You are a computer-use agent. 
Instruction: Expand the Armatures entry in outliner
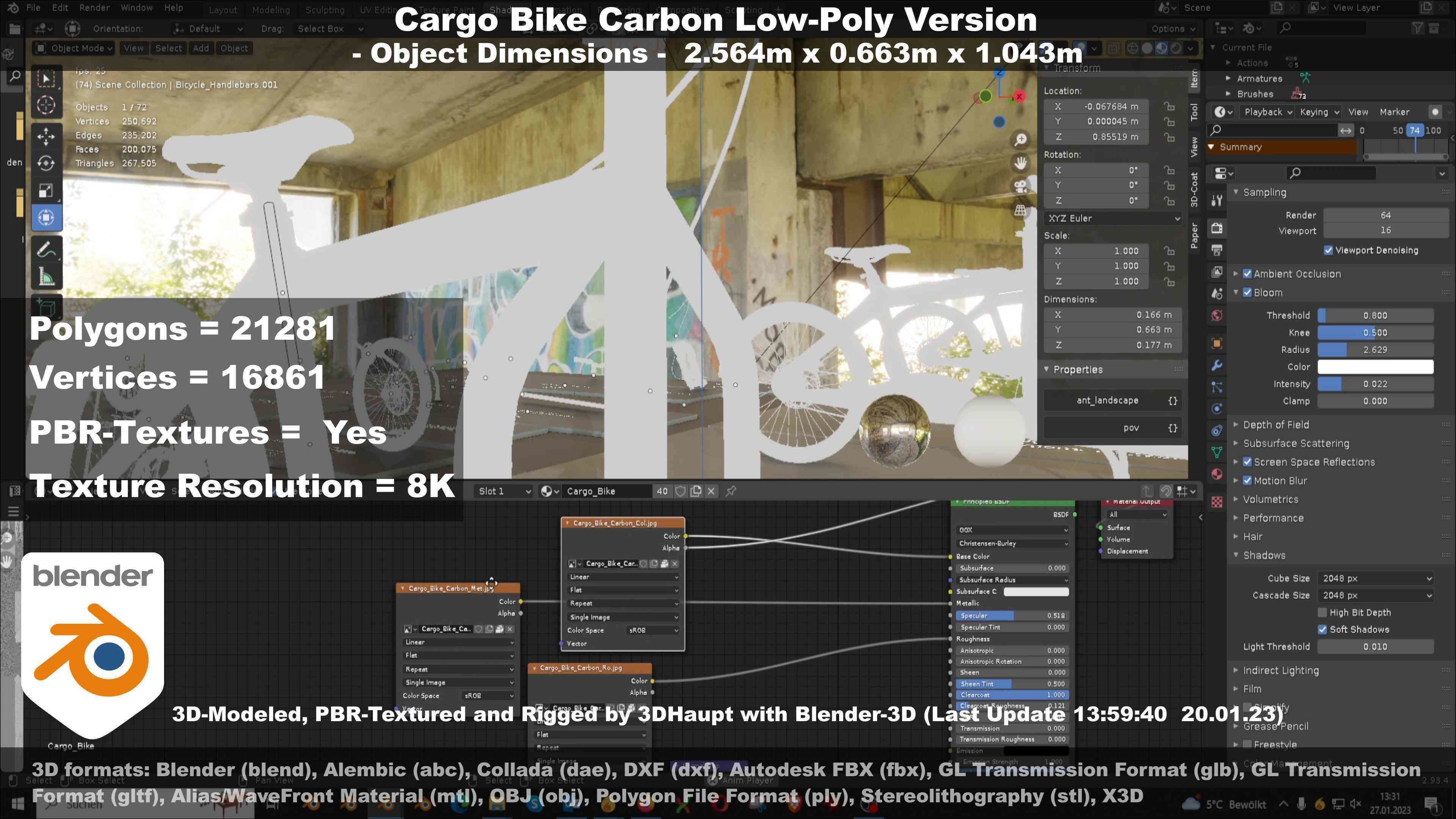click(x=1228, y=78)
